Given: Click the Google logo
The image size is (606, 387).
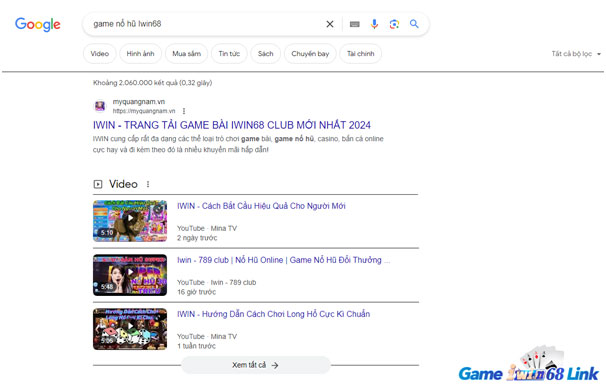Looking at the screenshot, I should [37, 24].
